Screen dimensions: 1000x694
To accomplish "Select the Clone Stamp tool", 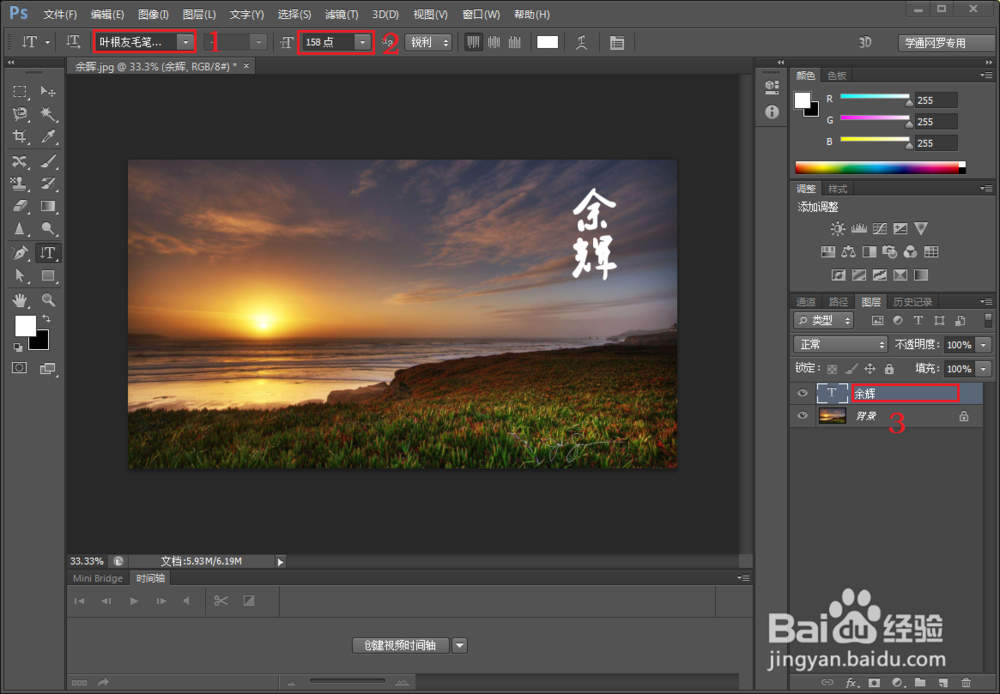I will coord(20,184).
